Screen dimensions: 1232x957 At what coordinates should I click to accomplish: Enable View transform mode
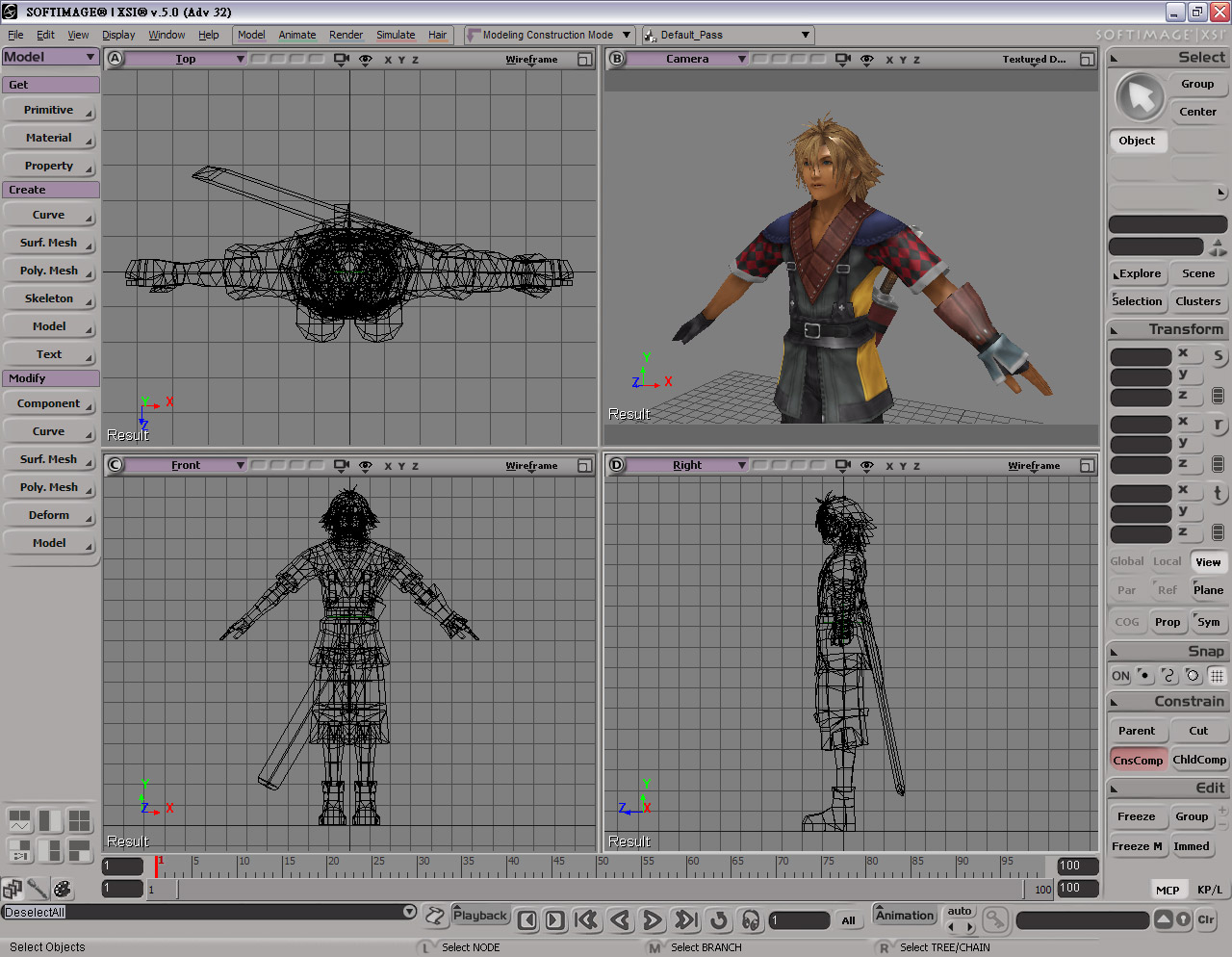pyautogui.click(x=1208, y=562)
